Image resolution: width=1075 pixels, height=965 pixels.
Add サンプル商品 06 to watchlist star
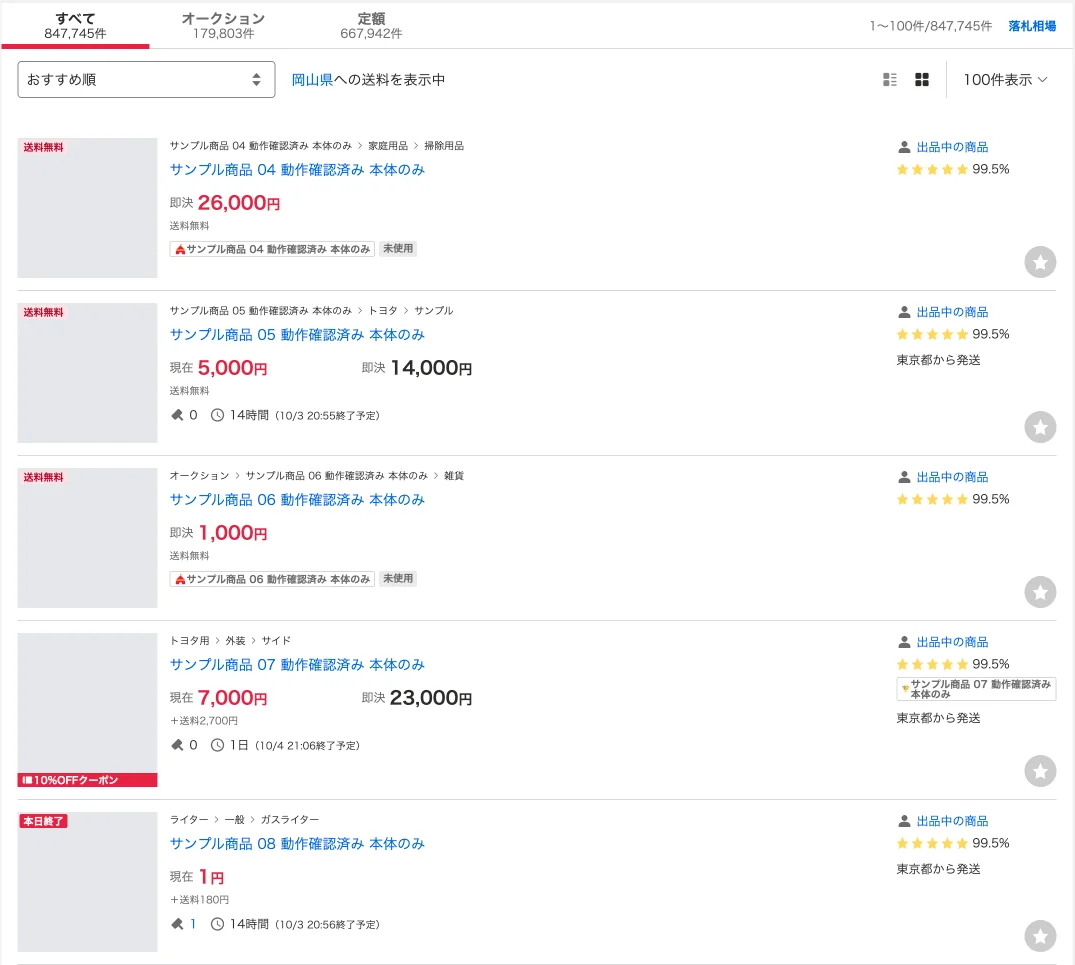click(x=1040, y=591)
